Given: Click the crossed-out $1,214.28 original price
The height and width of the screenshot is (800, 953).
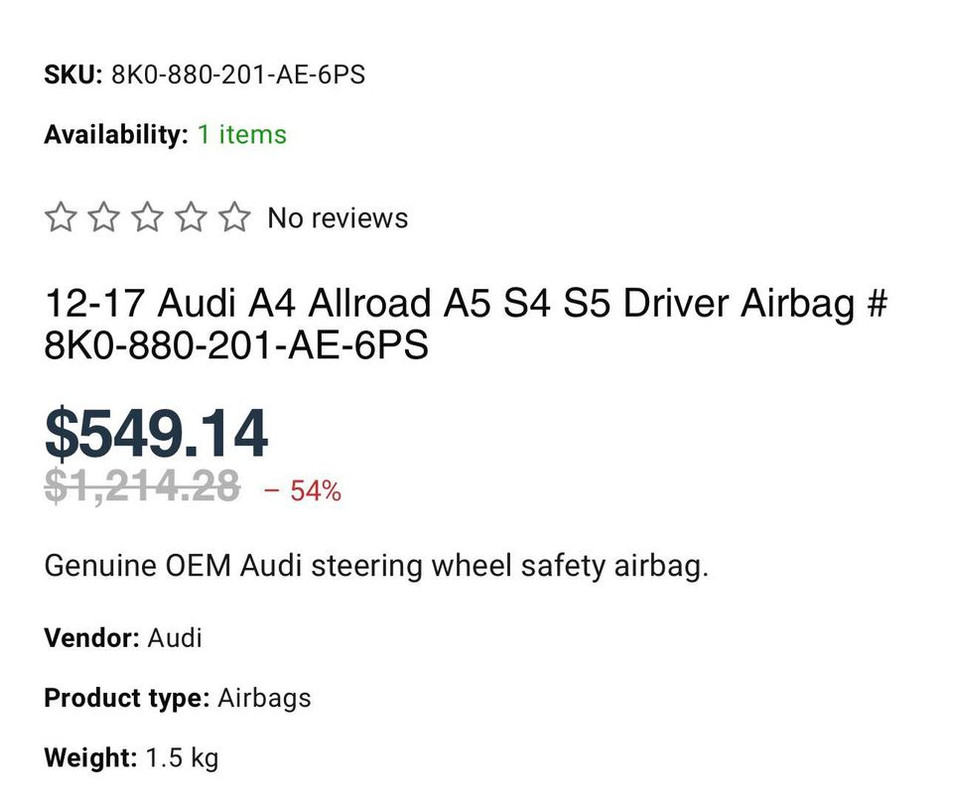Looking at the screenshot, I should [x=142, y=487].
